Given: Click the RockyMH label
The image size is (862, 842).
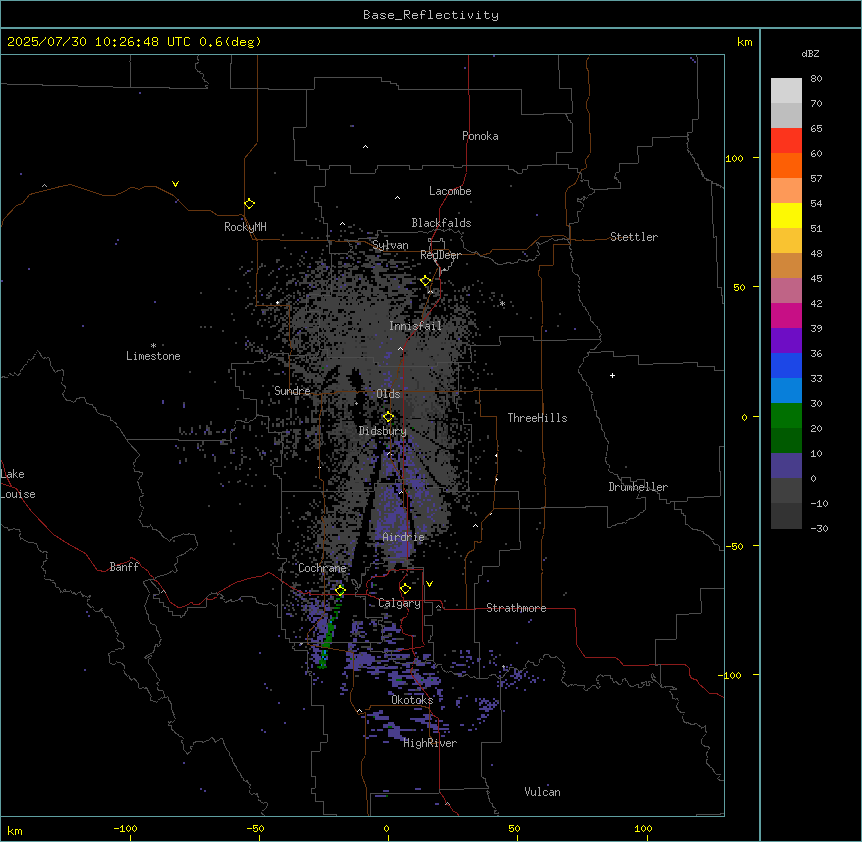Looking at the screenshot, I should click(x=245, y=226).
